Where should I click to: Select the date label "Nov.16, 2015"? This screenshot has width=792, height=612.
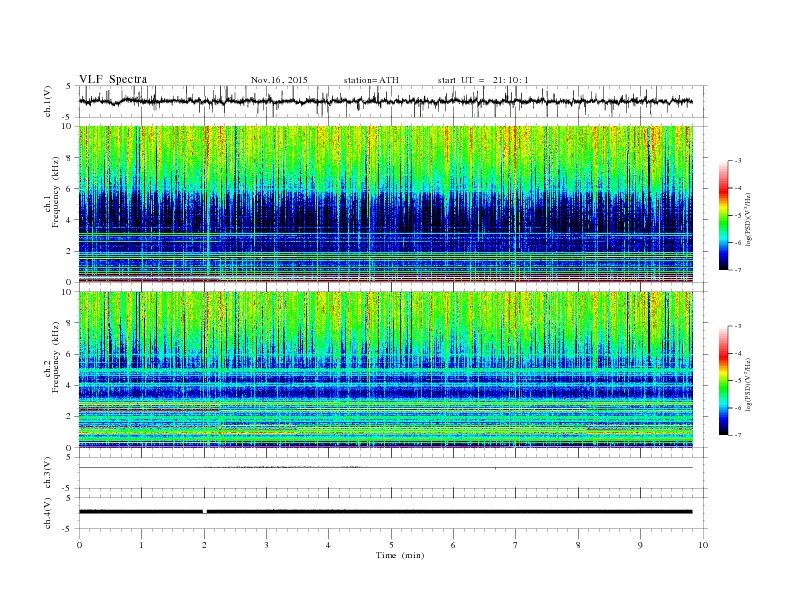pyautogui.click(x=279, y=80)
